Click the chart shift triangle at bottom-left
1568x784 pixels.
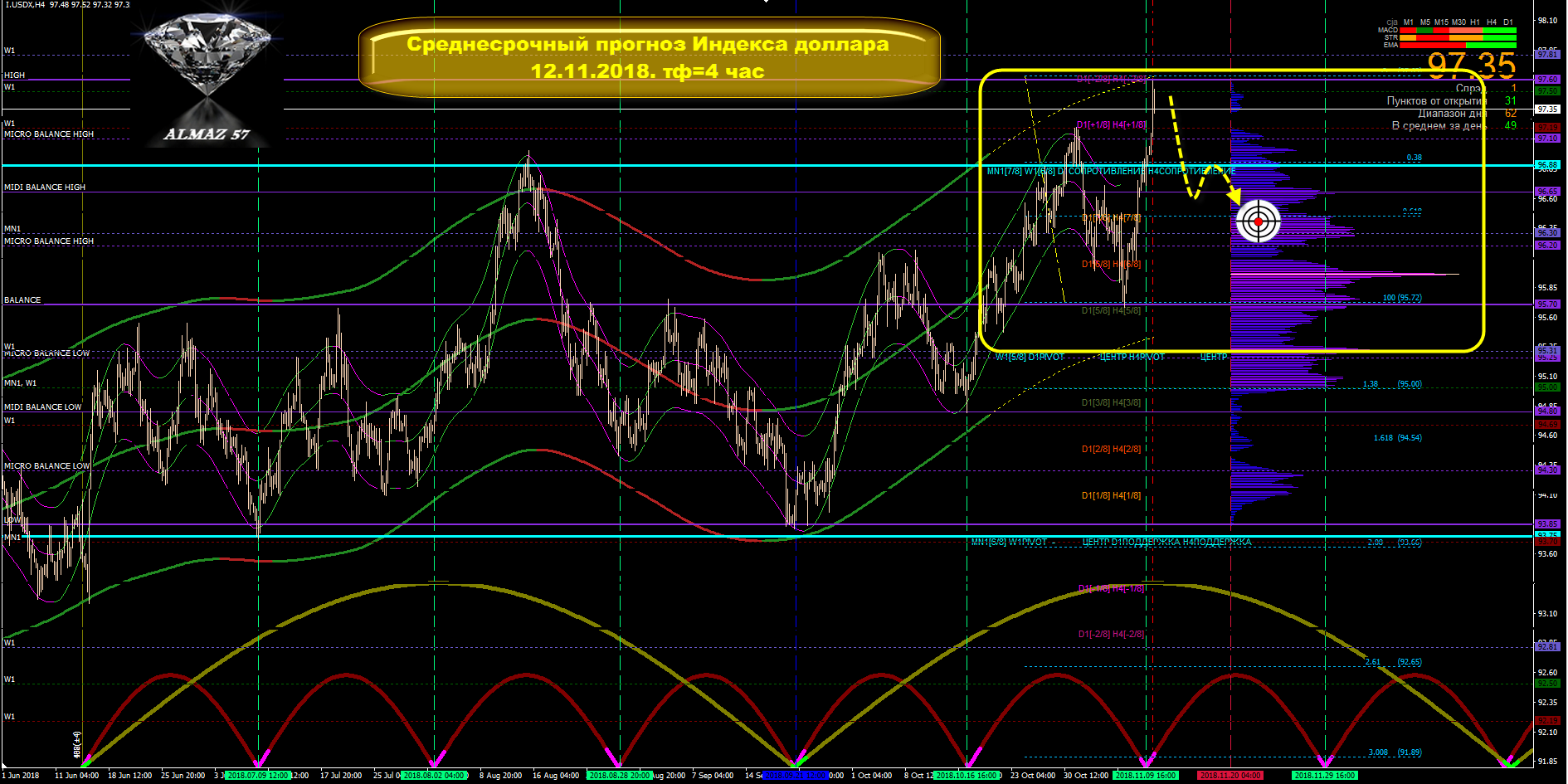[x=5, y=764]
